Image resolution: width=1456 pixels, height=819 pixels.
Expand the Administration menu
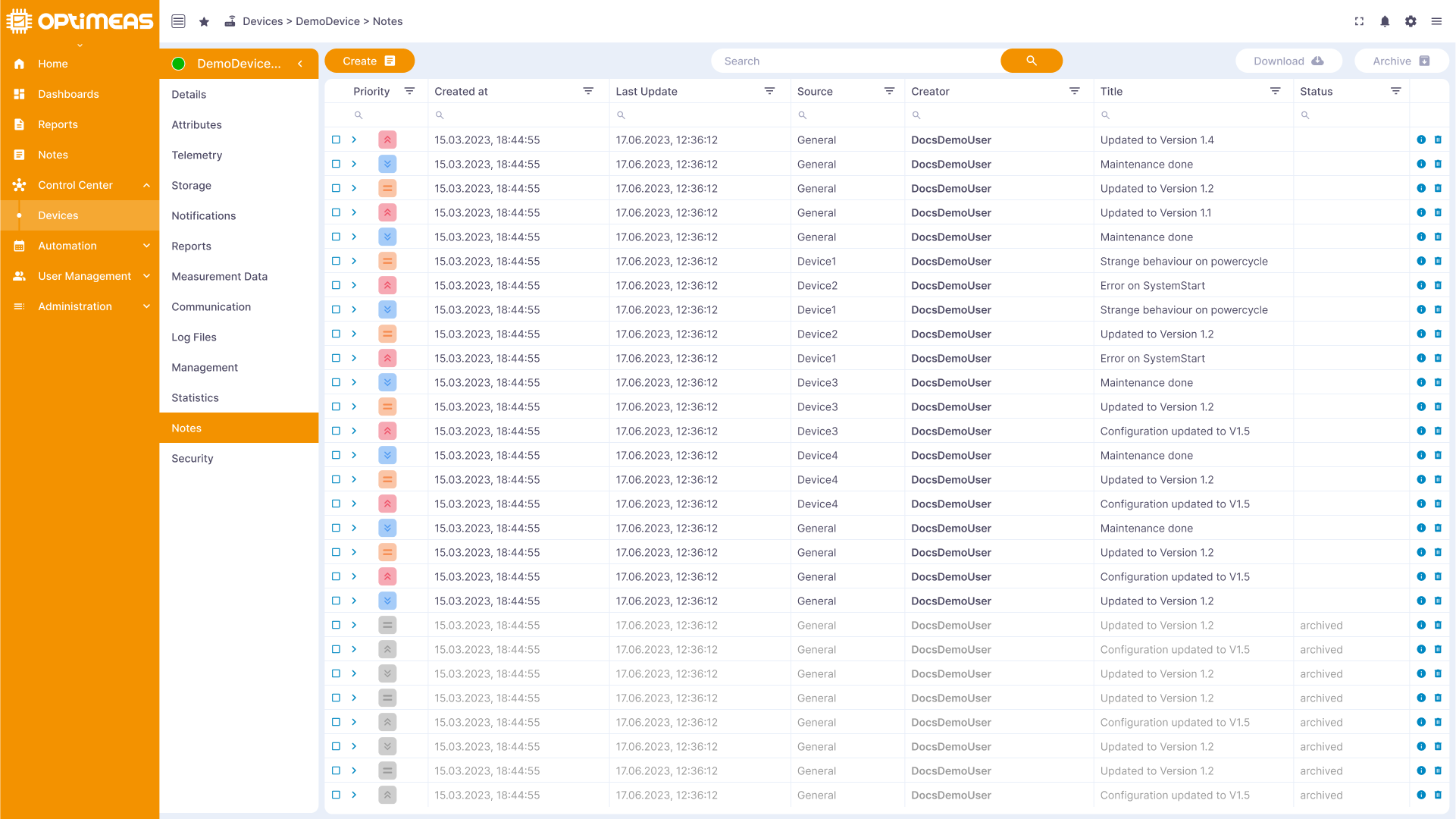[146, 306]
